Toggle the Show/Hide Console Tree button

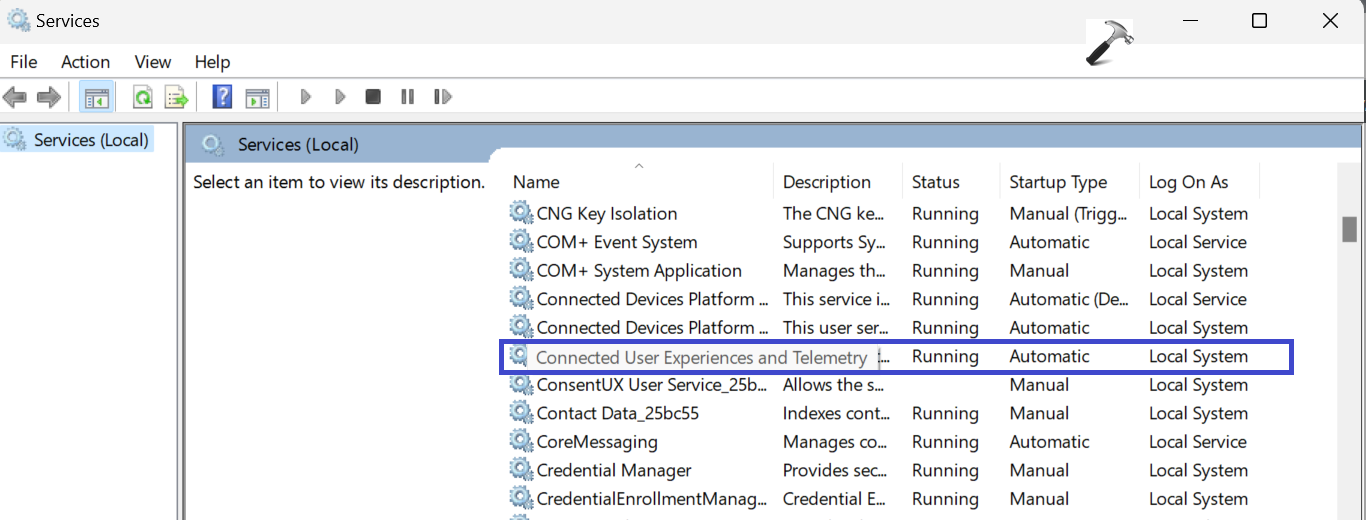pyautogui.click(x=96, y=97)
